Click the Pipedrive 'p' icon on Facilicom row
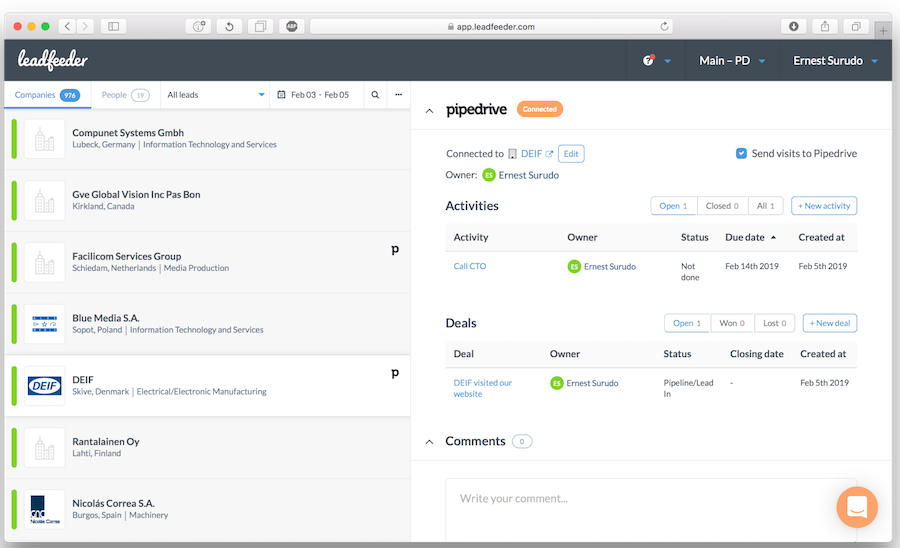 click(395, 250)
